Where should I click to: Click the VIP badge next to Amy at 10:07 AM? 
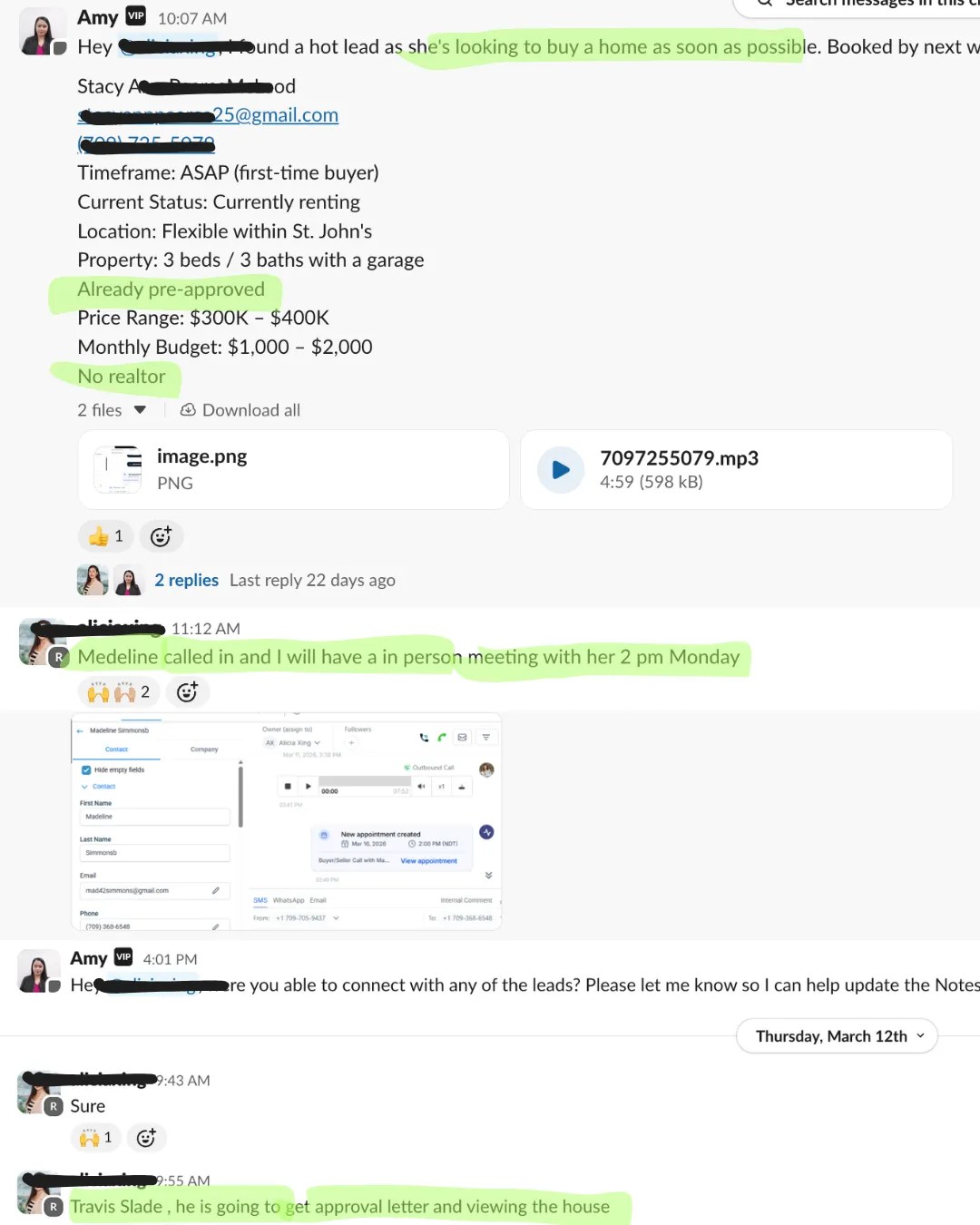pyautogui.click(x=136, y=16)
